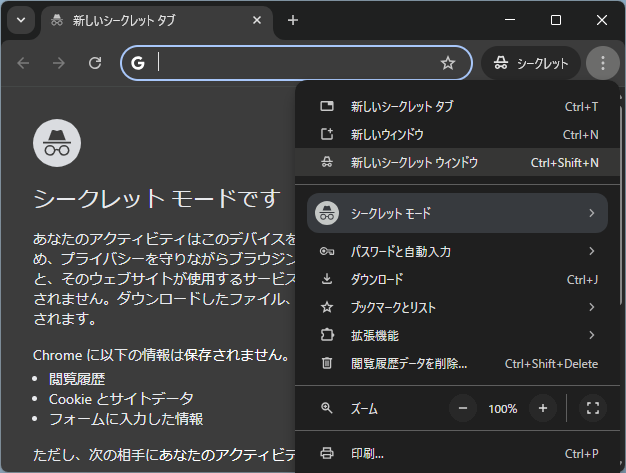
Task: Increase zoom with plus button
Action: [543, 408]
